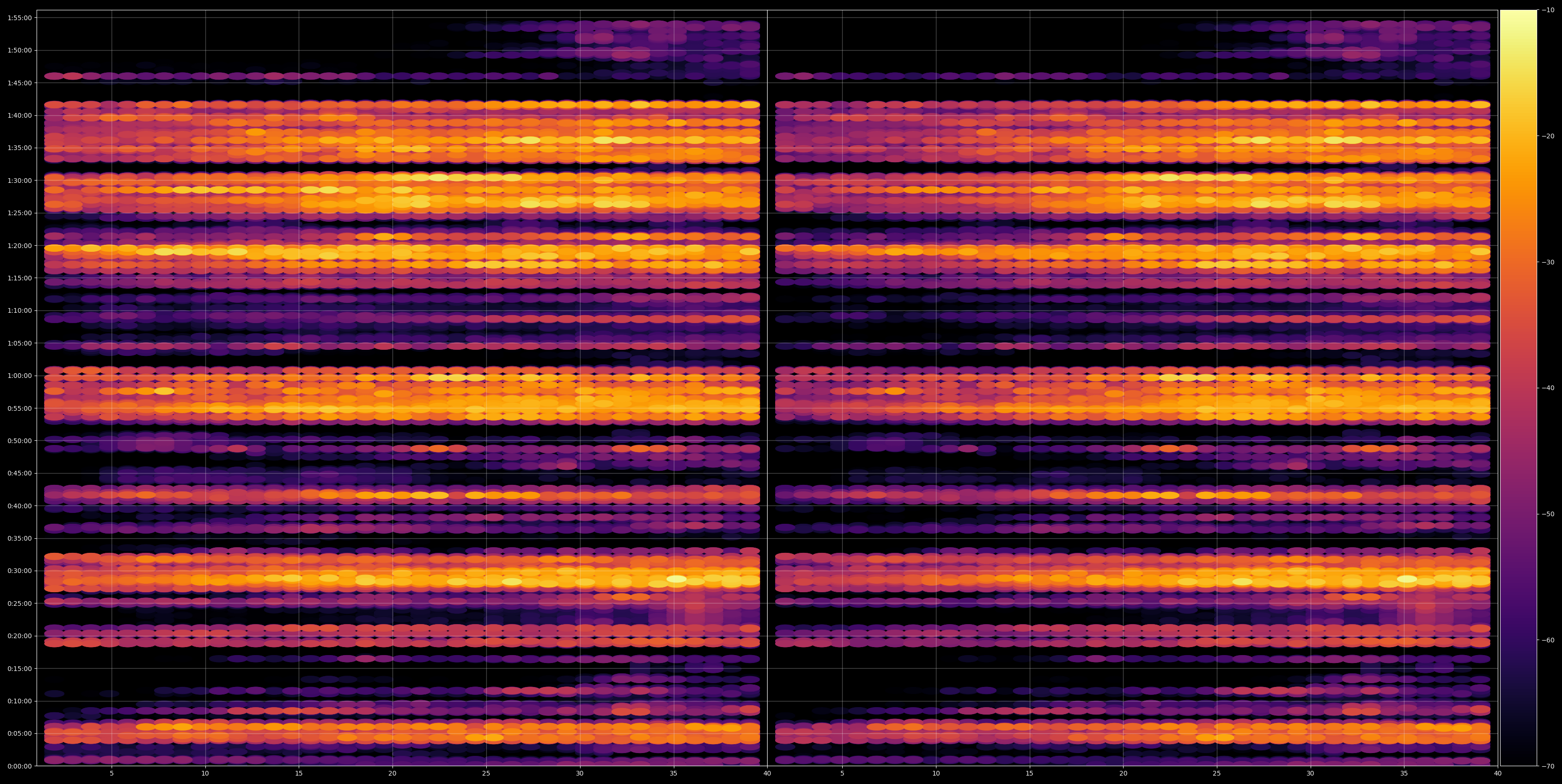Click the 1:30:00 time label
1562x784 pixels.
pyautogui.click(x=19, y=180)
